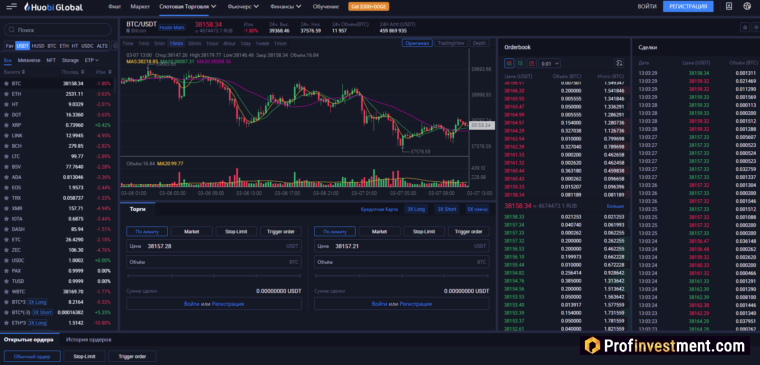Switch chart to TradingView mode
Image resolution: width=760 pixels, height=365 pixels.
click(451, 43)
